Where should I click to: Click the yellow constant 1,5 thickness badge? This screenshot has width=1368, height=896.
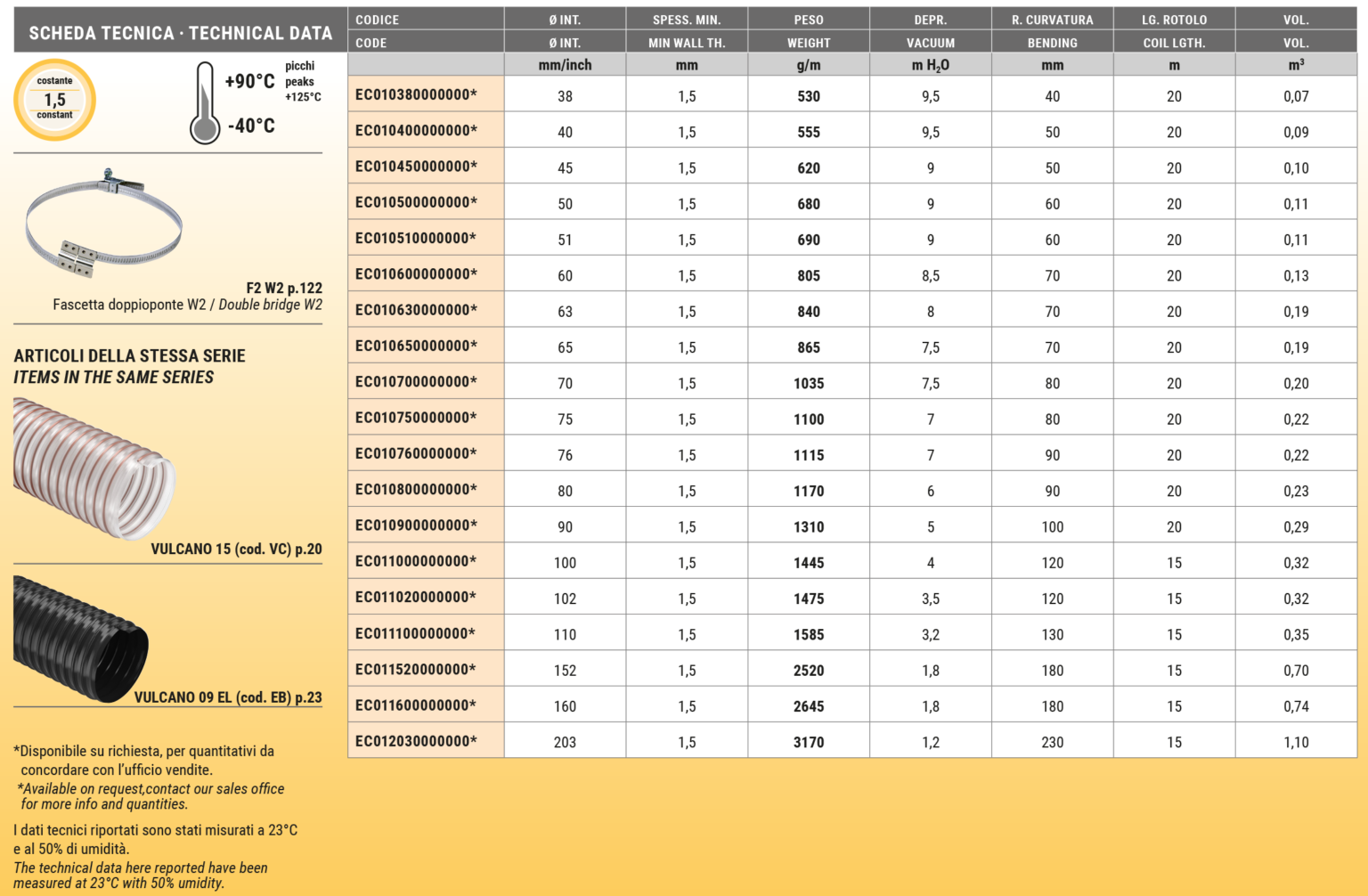(x=55, y=100)
